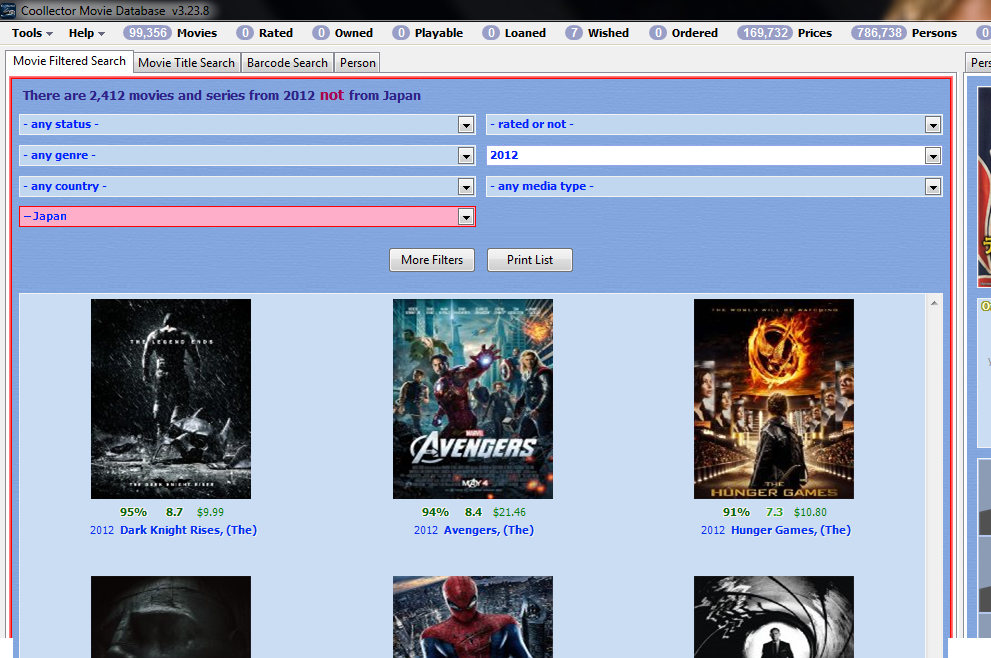Open the Dark Knight Rises poster
Screen dimensions: 991x658
171,399
